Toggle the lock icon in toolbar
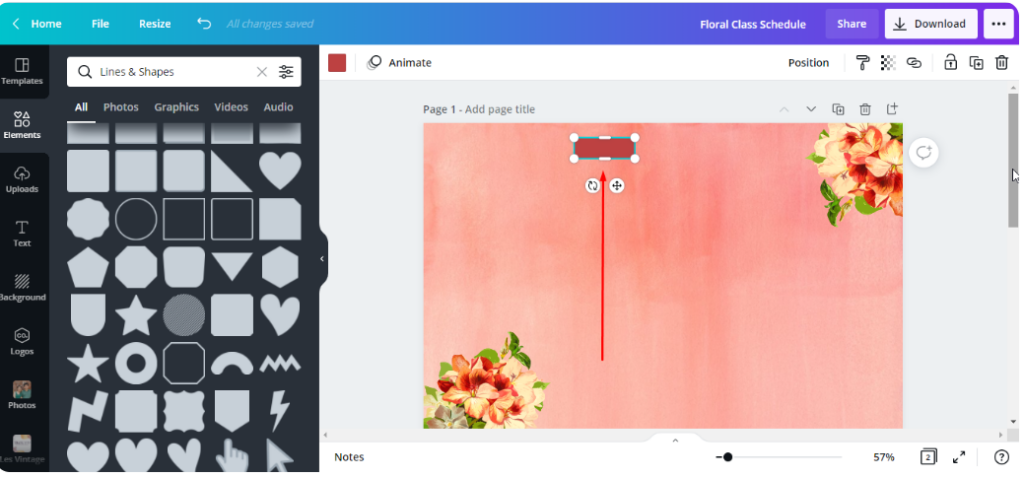1024x477 pixels. (x=951, y=63)
